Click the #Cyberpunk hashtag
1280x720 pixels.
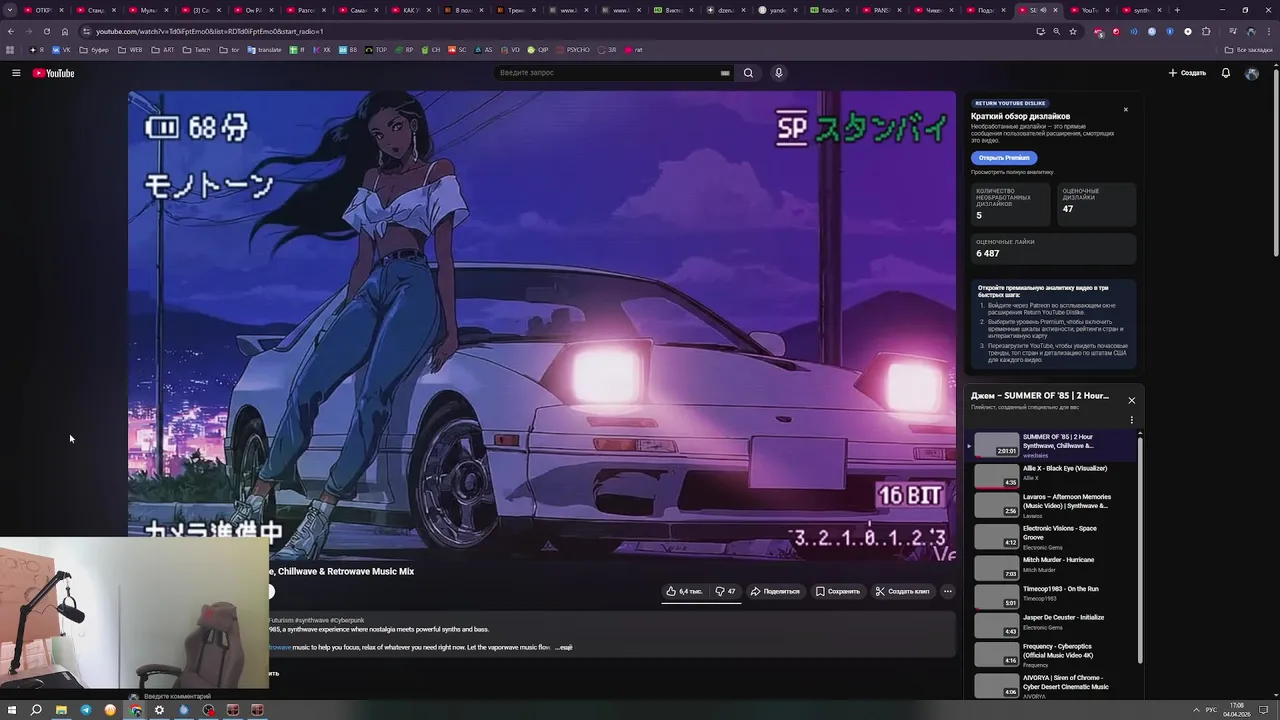tap(345, 620)
